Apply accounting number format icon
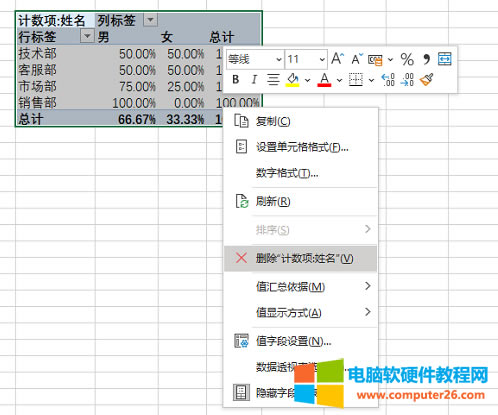This screenshot has height=415, width=498. click(375, 60)
